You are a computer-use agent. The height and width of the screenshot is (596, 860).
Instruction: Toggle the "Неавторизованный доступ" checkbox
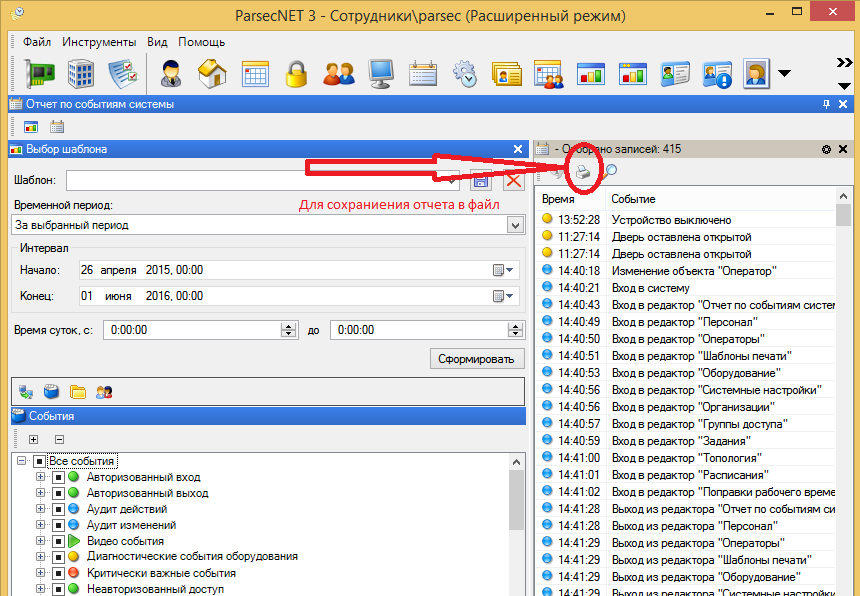coord(59,589)
